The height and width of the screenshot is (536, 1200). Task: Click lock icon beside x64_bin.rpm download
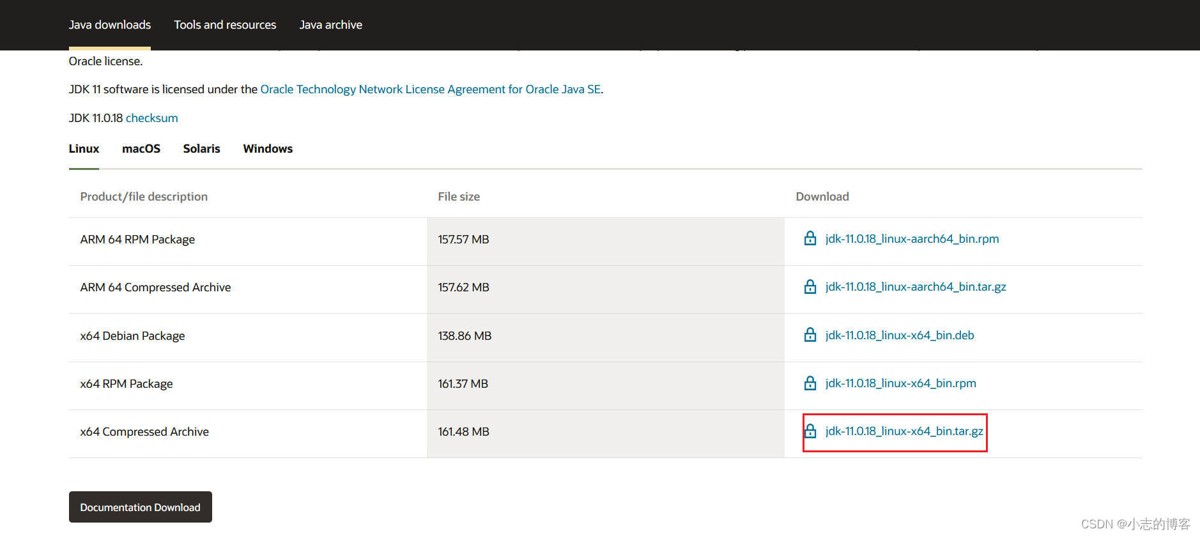coord(810,383)
